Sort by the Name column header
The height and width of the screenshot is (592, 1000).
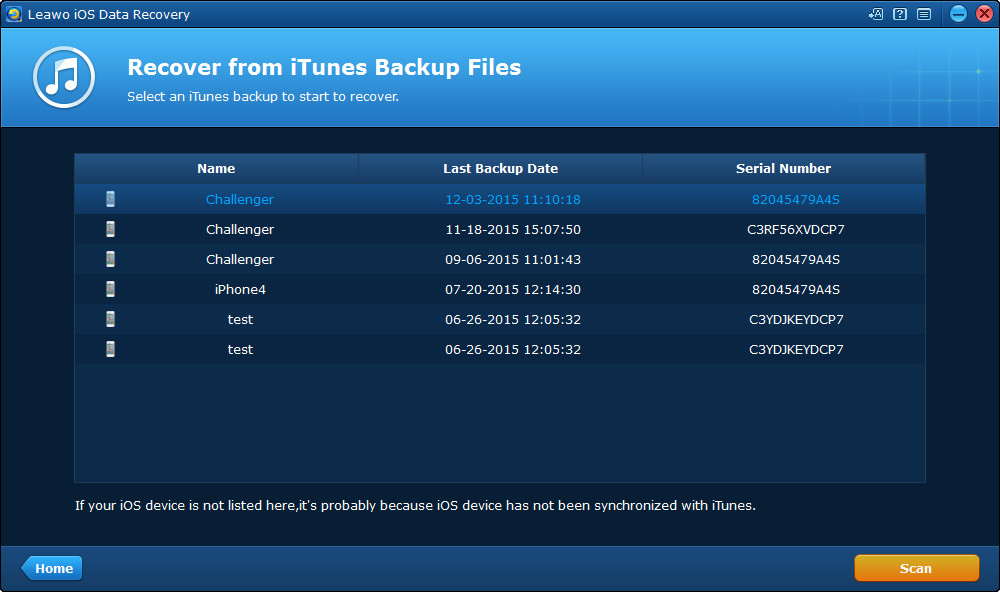tap(216, 168)
